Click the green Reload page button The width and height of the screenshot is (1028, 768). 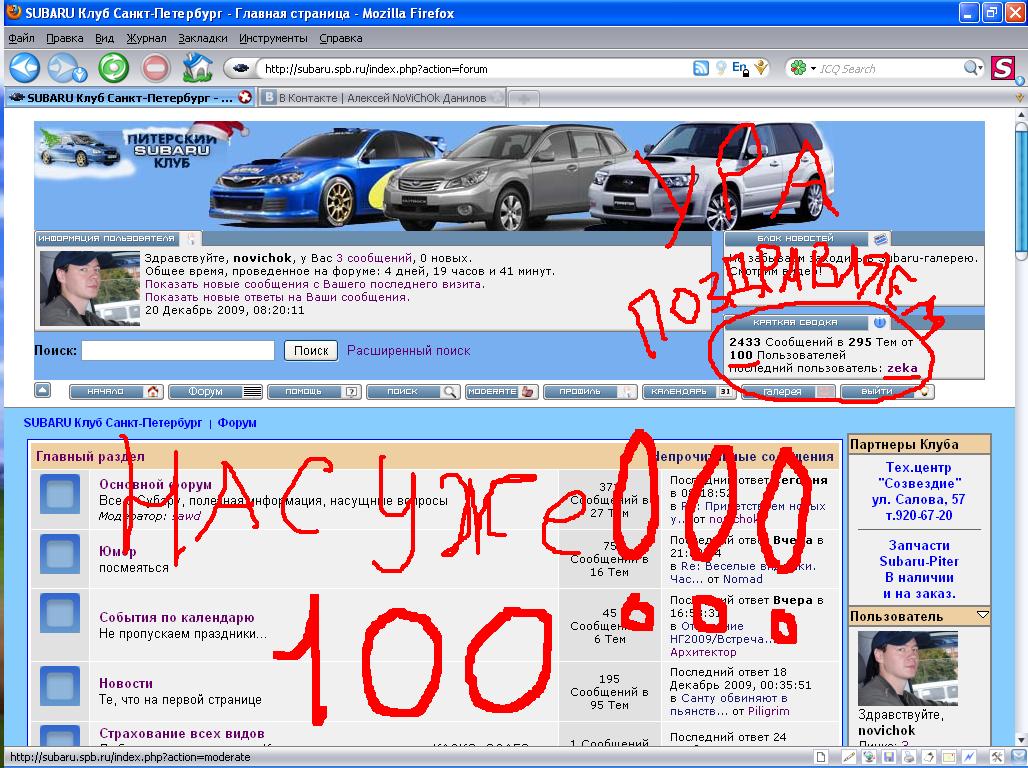coord(113,68)
